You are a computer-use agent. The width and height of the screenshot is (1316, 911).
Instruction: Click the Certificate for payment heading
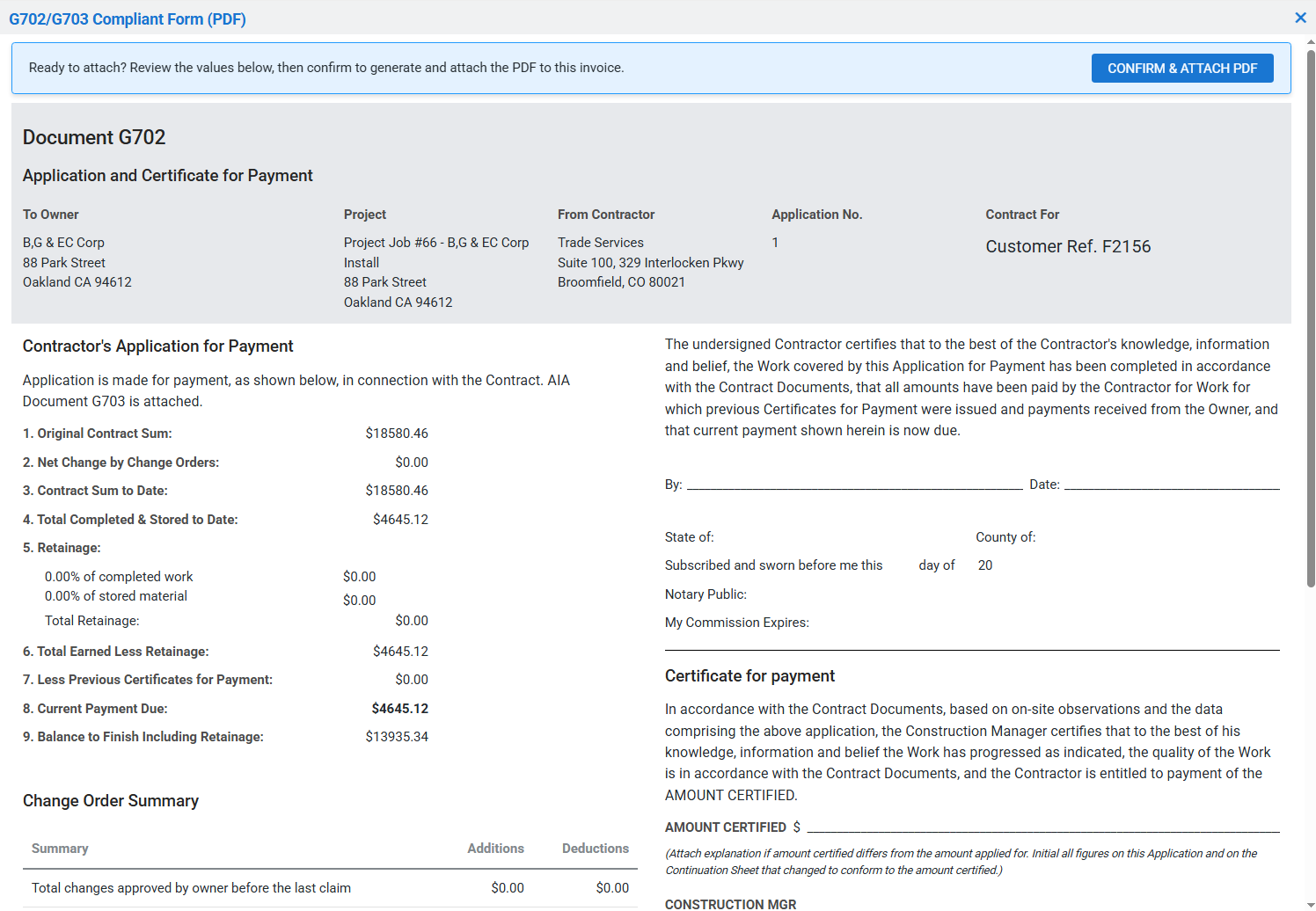749,676
